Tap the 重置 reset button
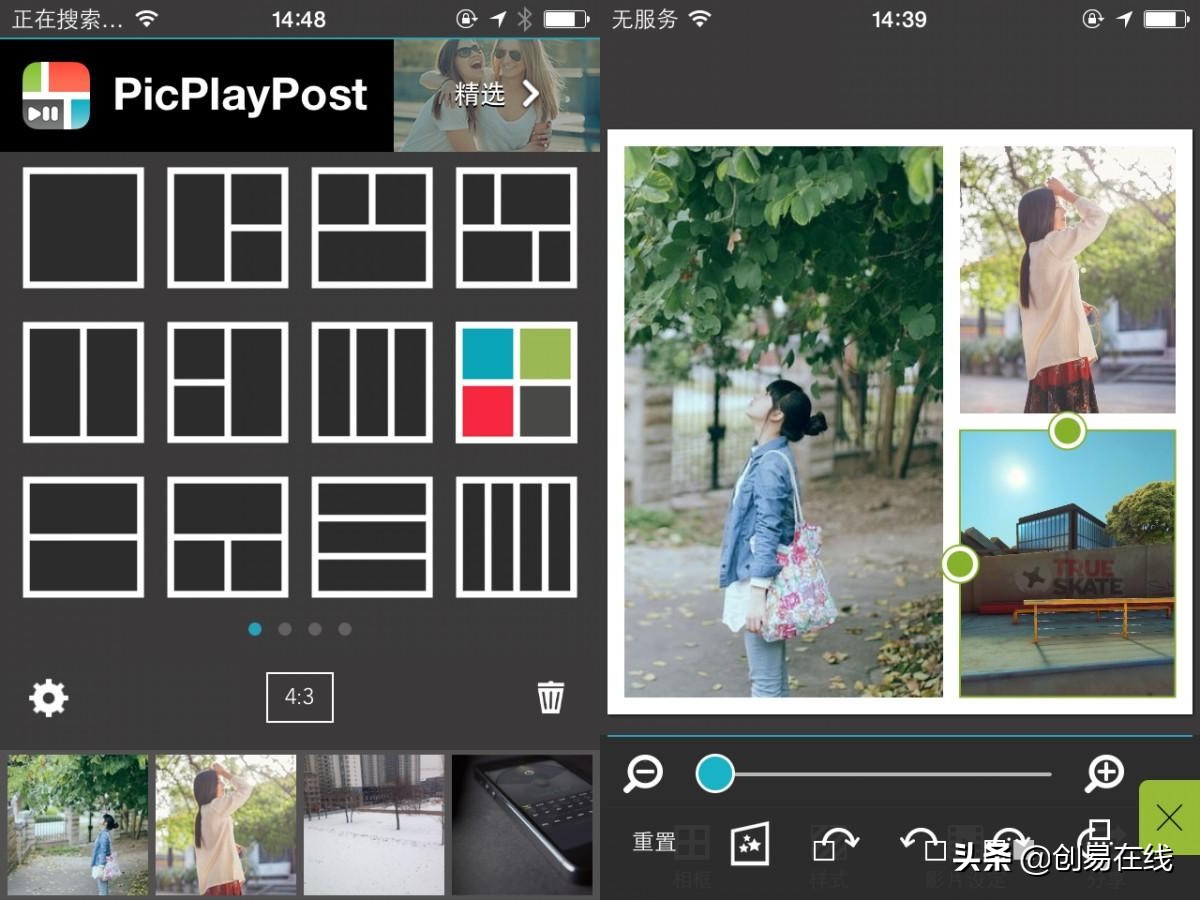Image resolution: width=1200 pixels, height=900 pixels. (655, 843)
